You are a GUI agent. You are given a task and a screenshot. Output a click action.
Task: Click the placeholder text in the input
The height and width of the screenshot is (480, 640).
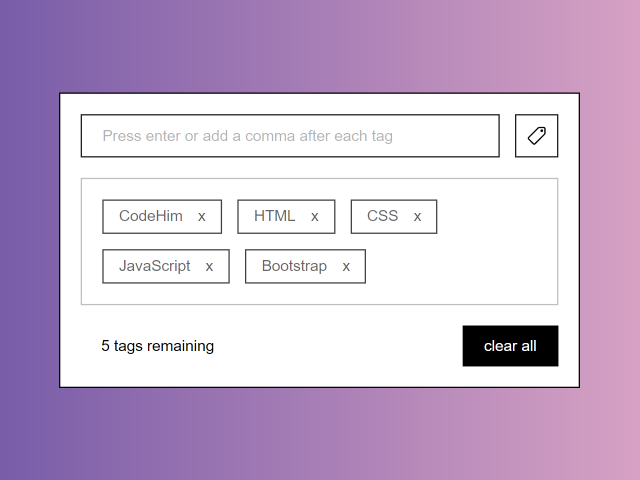click(x=247, y=136)
